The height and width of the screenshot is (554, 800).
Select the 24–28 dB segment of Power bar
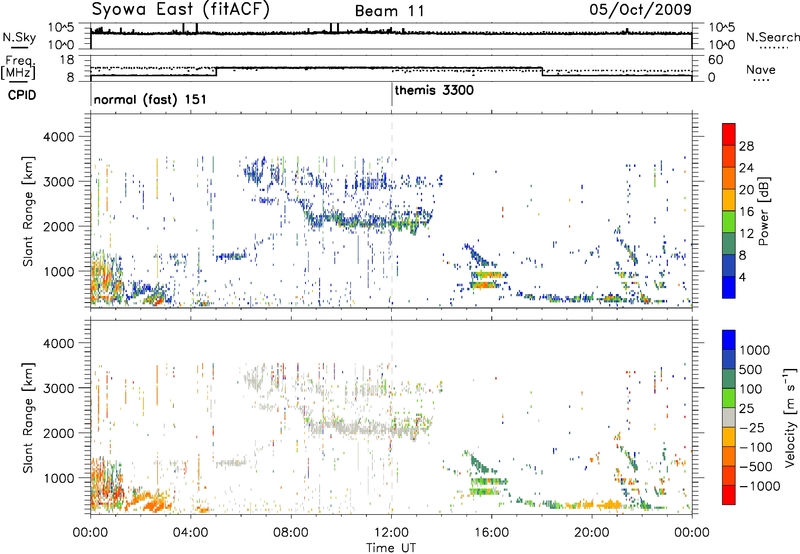[x=729, y=157]
